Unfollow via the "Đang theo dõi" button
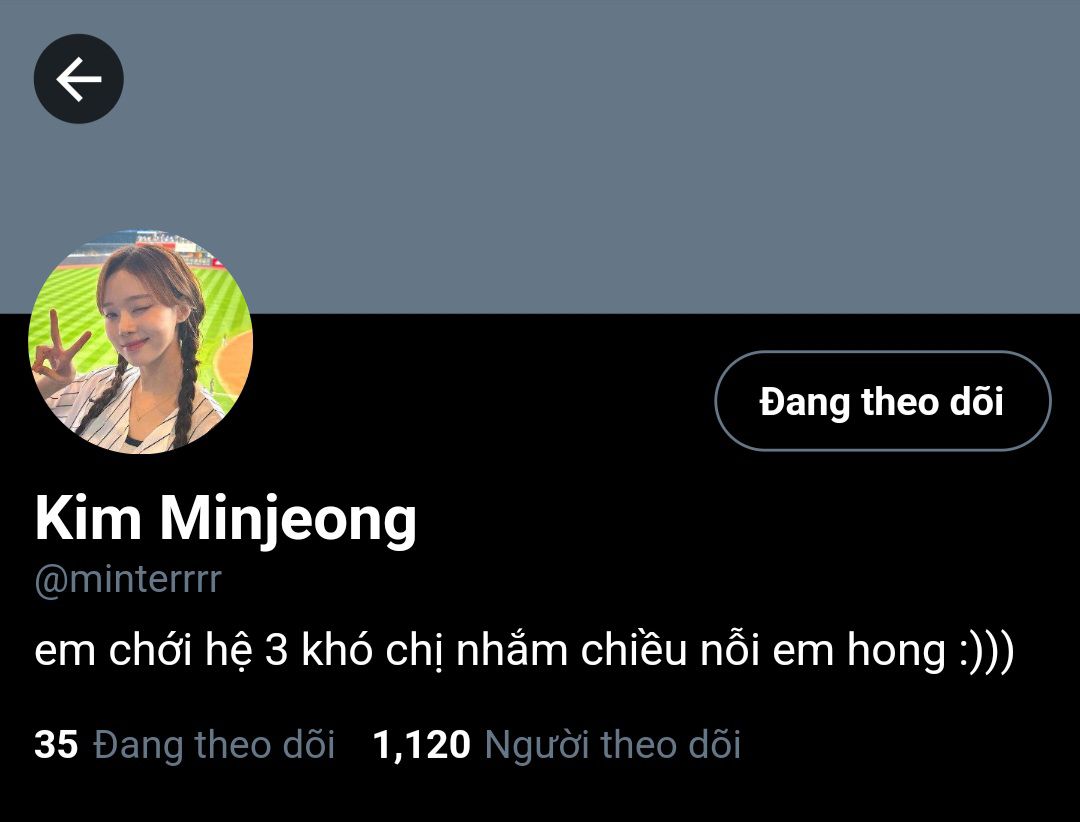1080x822 pixels. tap(883, 401)
